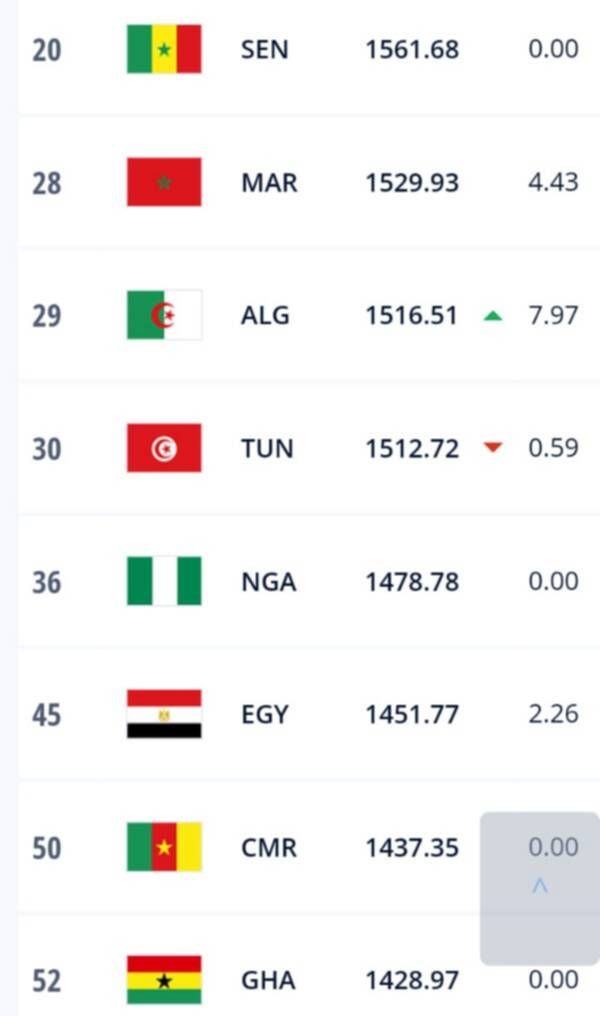Click the Tunisia flag icon
Screen dimensions: 600x1016
point(164,448)
